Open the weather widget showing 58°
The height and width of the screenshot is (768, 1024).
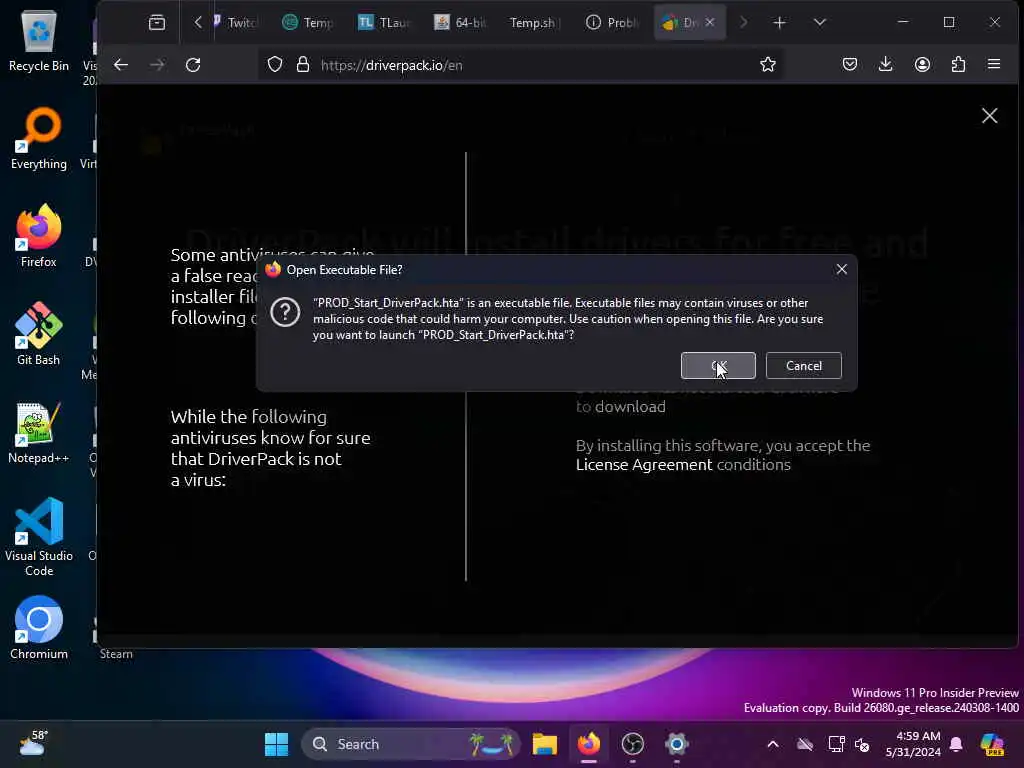point(33,743)
